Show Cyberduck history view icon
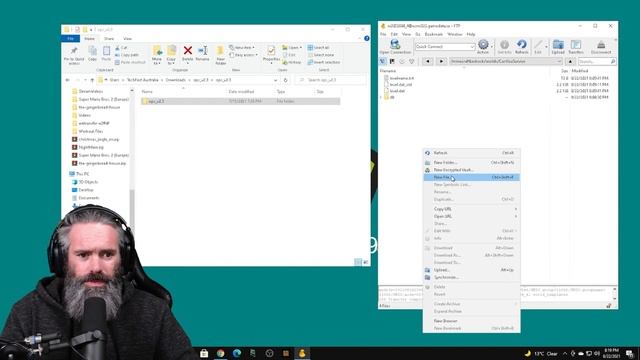Viewport: 640px width, 360px height. tap(402, 61)
